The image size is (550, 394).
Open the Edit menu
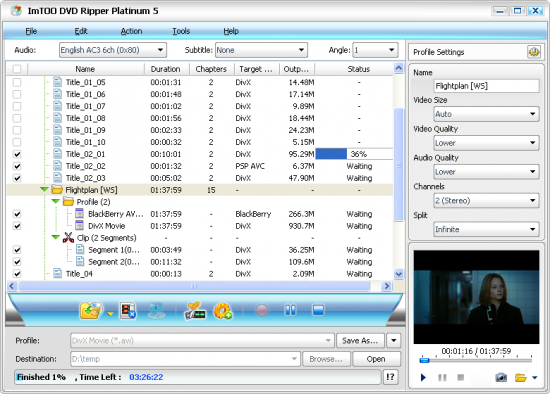[81, 31]
